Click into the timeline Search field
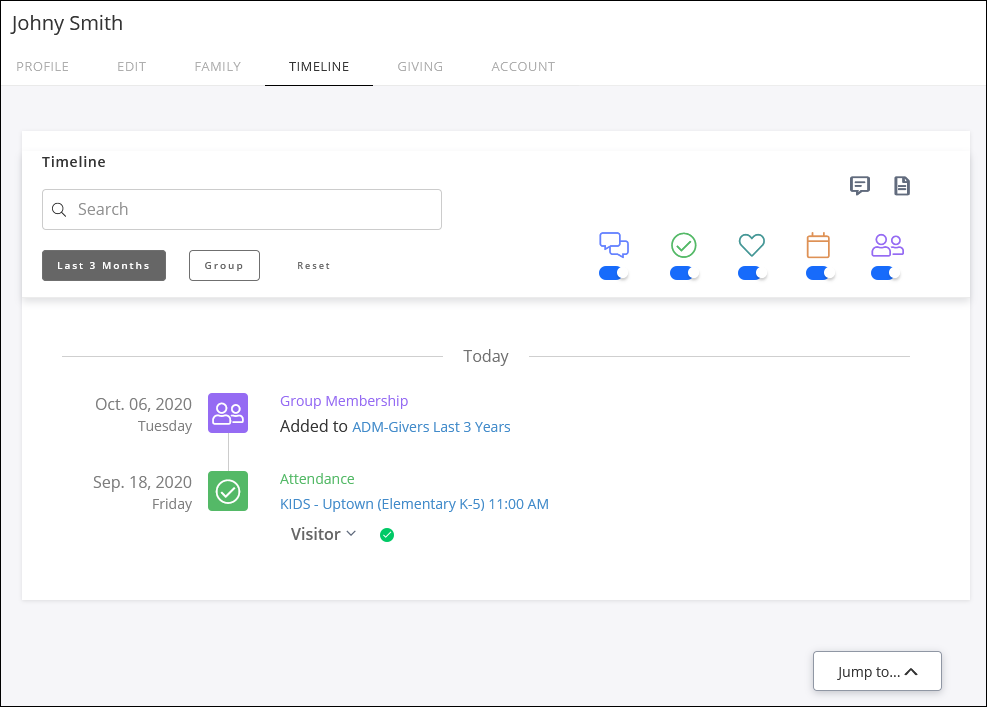Screen dimensions: 987x707 [x=242, y=210]
